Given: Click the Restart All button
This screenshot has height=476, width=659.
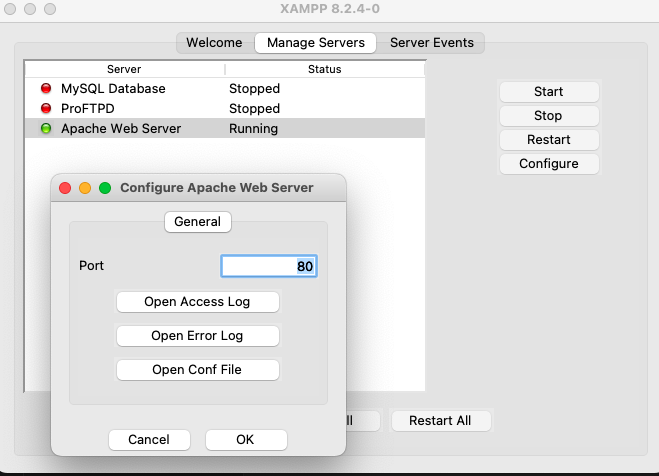Looking at the screenshot, I should pyautogui.click(x=440, y=421).
